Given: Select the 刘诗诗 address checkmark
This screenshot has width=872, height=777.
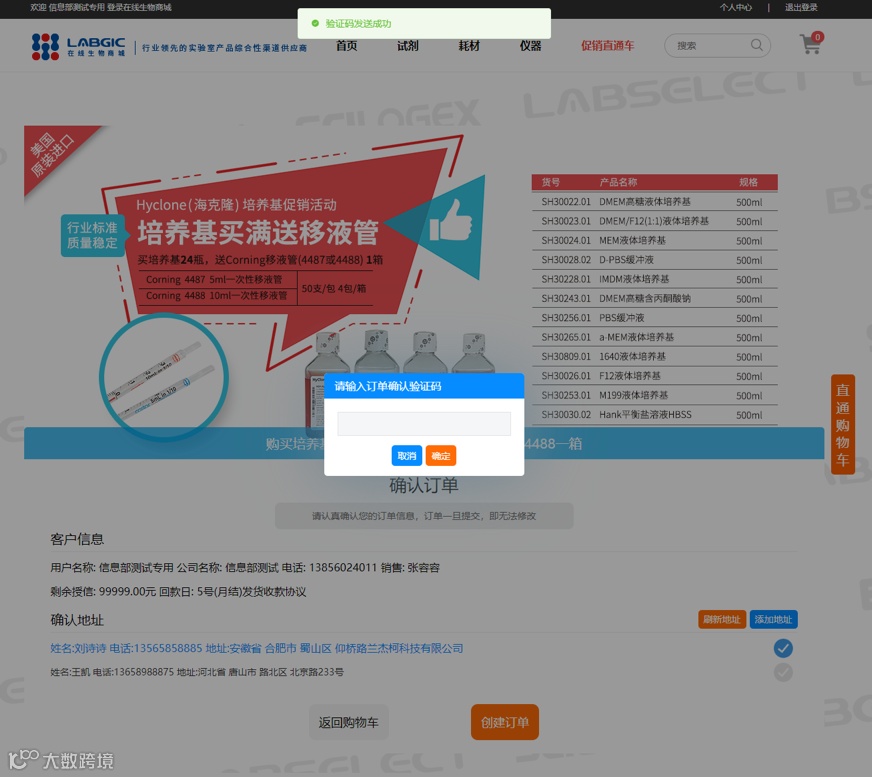Looking at the screenshot, I should point(783,648).
